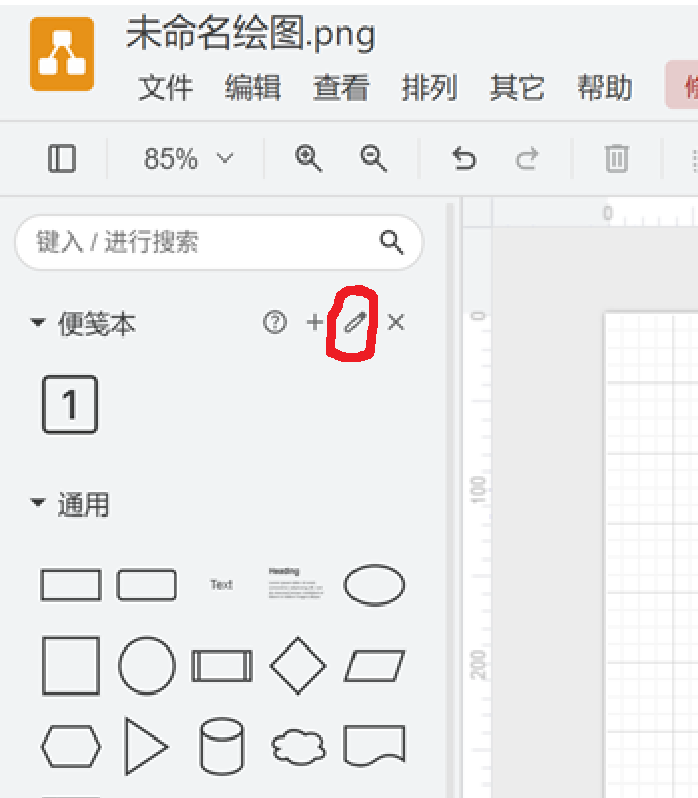The height and width of the screenshot is (798, 698).
Task: Select the Document shape with wavy bottom
Action: pyautogui.click(x=374, y=746)
